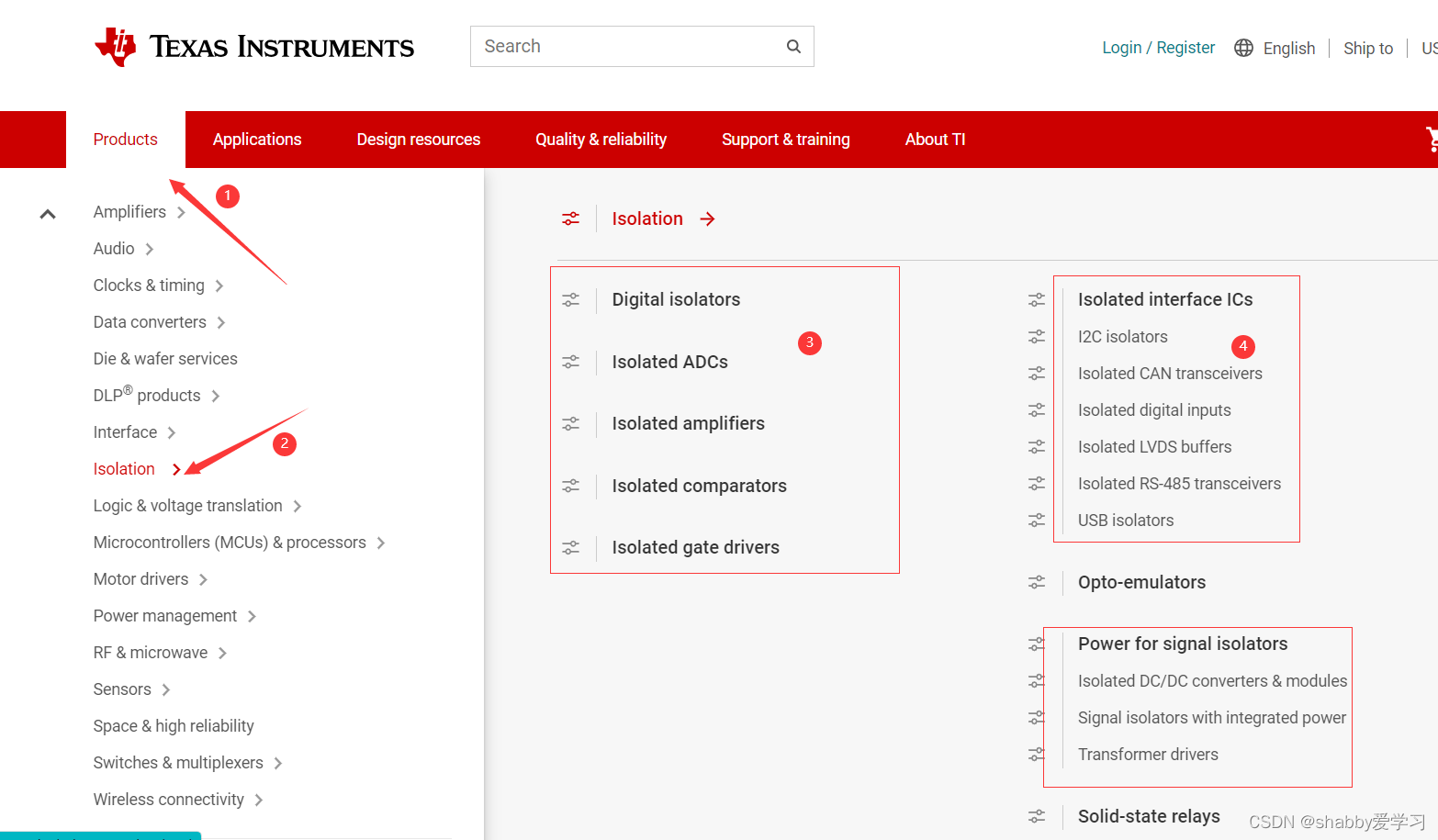Expand the Clocks & timing chevron

[x=219, y=286]
